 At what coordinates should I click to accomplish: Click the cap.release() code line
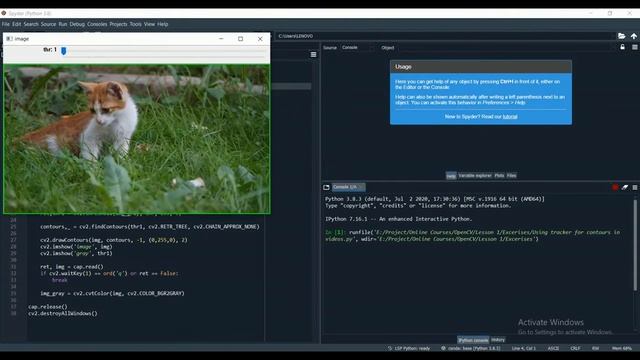48,307
